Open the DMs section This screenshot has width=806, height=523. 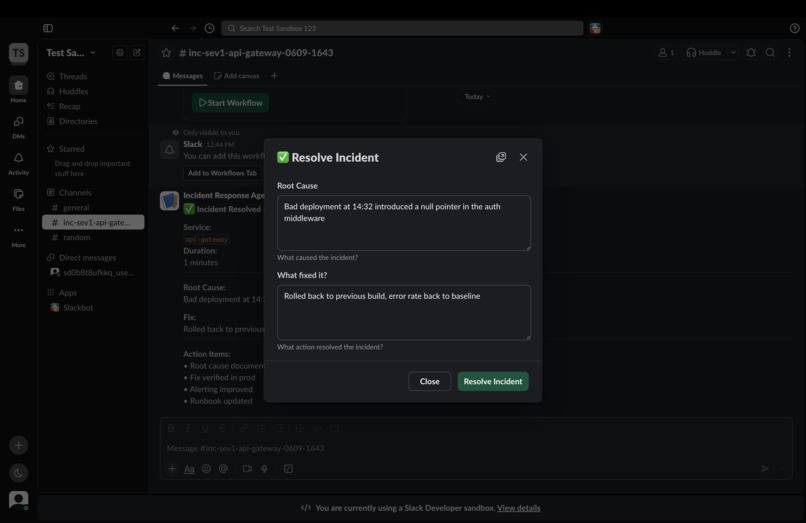tap(19, 126)
